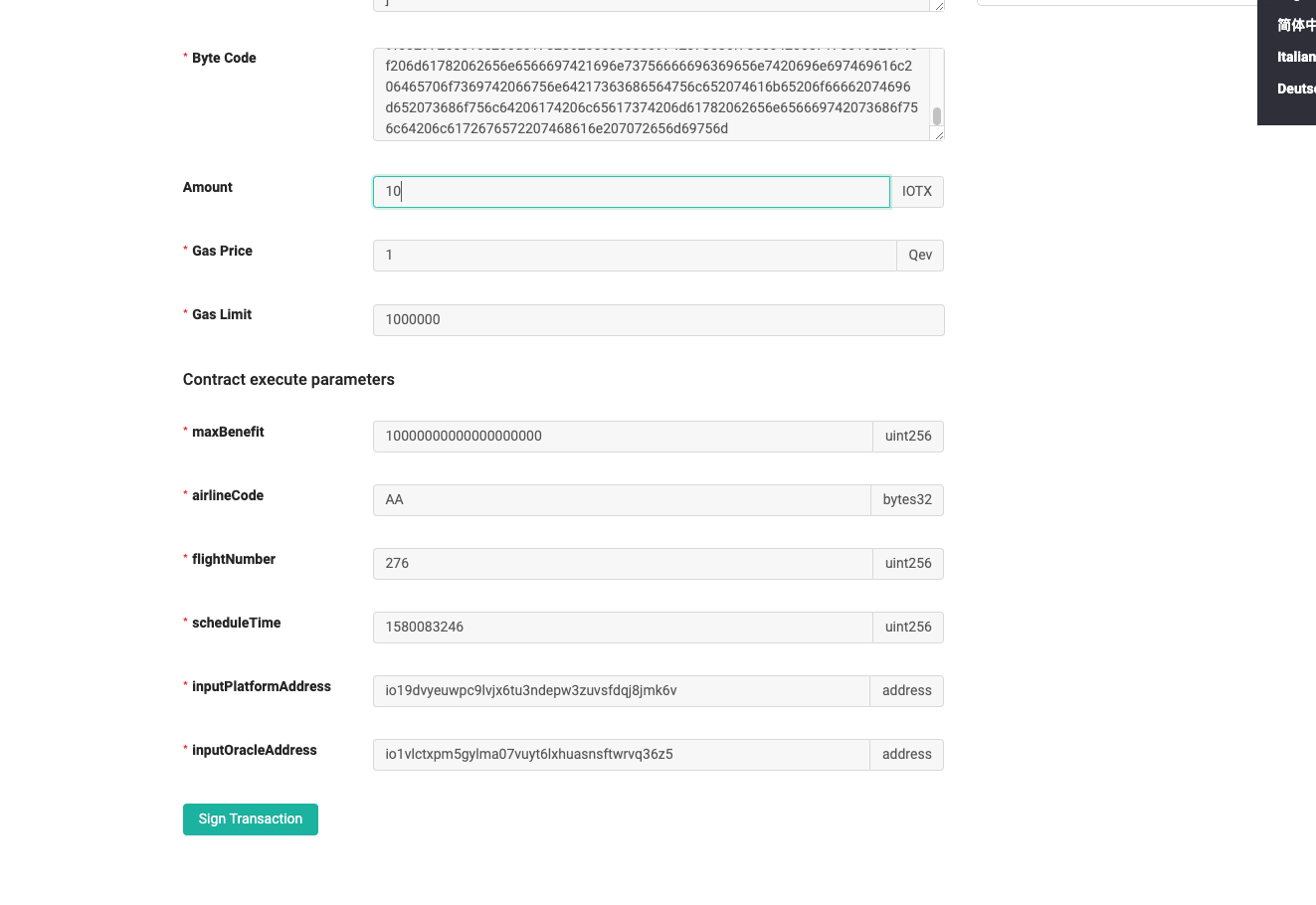
Task: Click the Byte Code resize handle
Action: click(x=936, y=134)
